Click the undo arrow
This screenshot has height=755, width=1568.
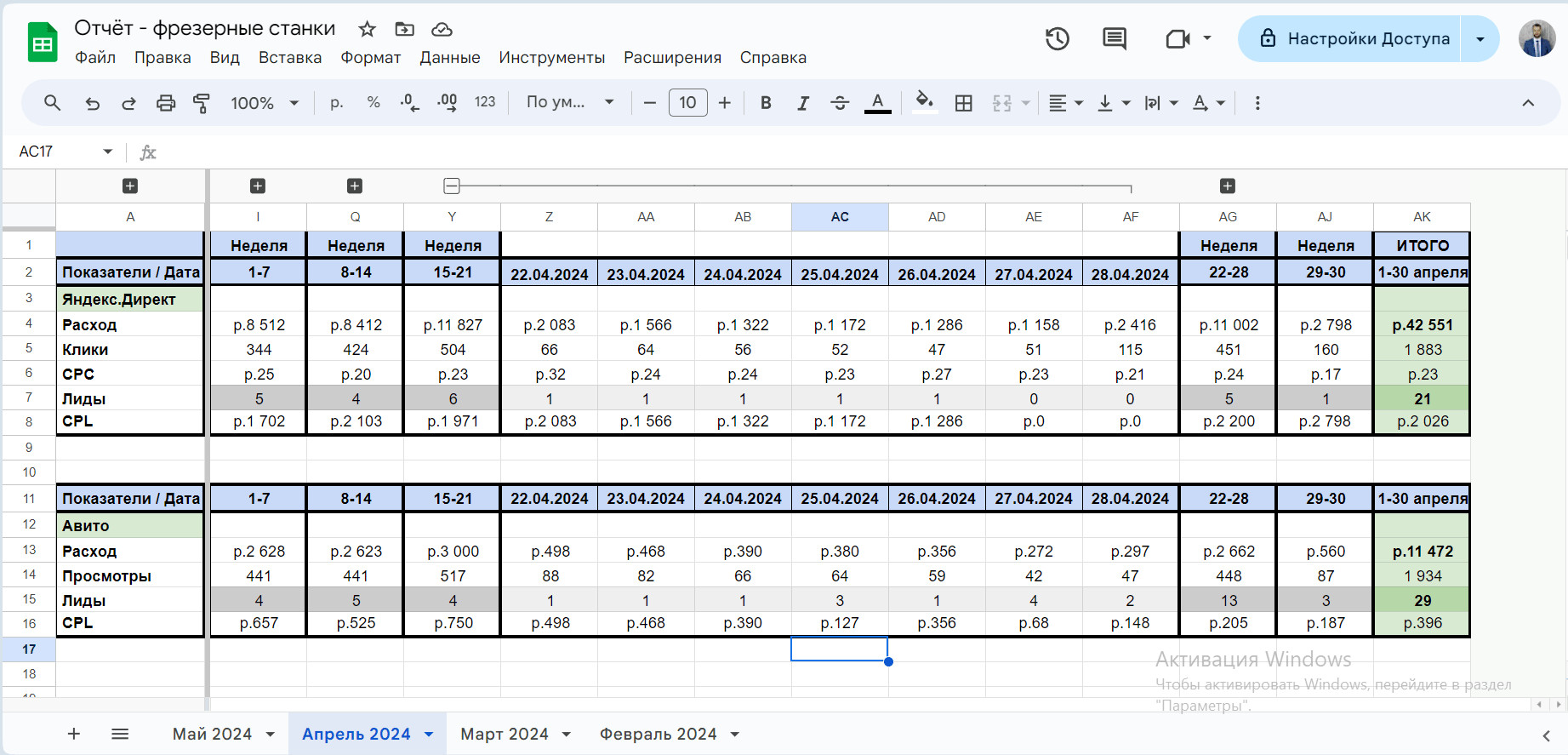93,103
